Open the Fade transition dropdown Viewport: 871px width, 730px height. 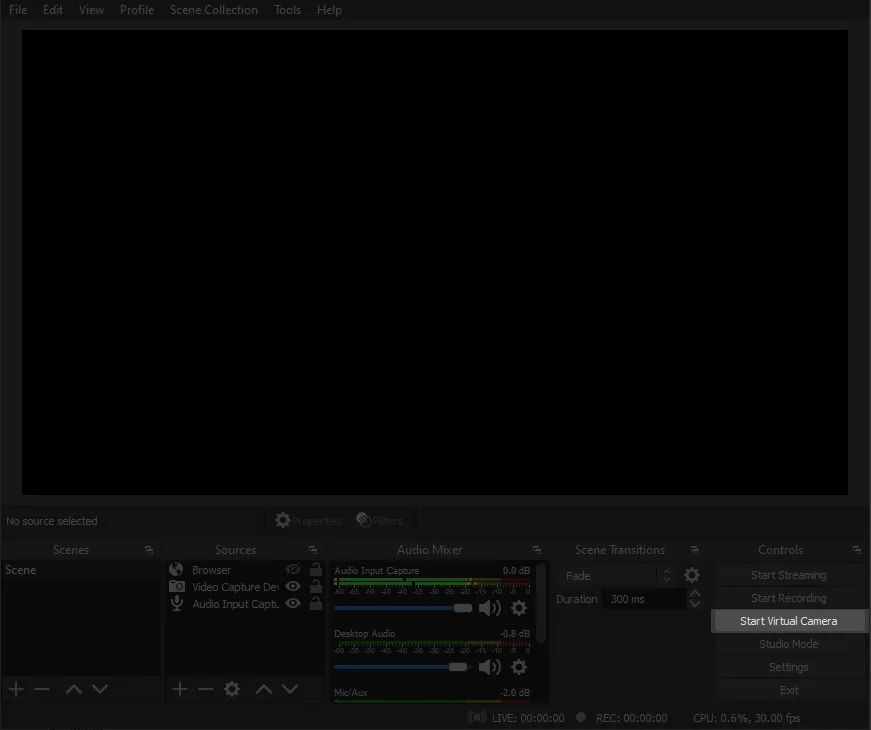coord(617,576)
